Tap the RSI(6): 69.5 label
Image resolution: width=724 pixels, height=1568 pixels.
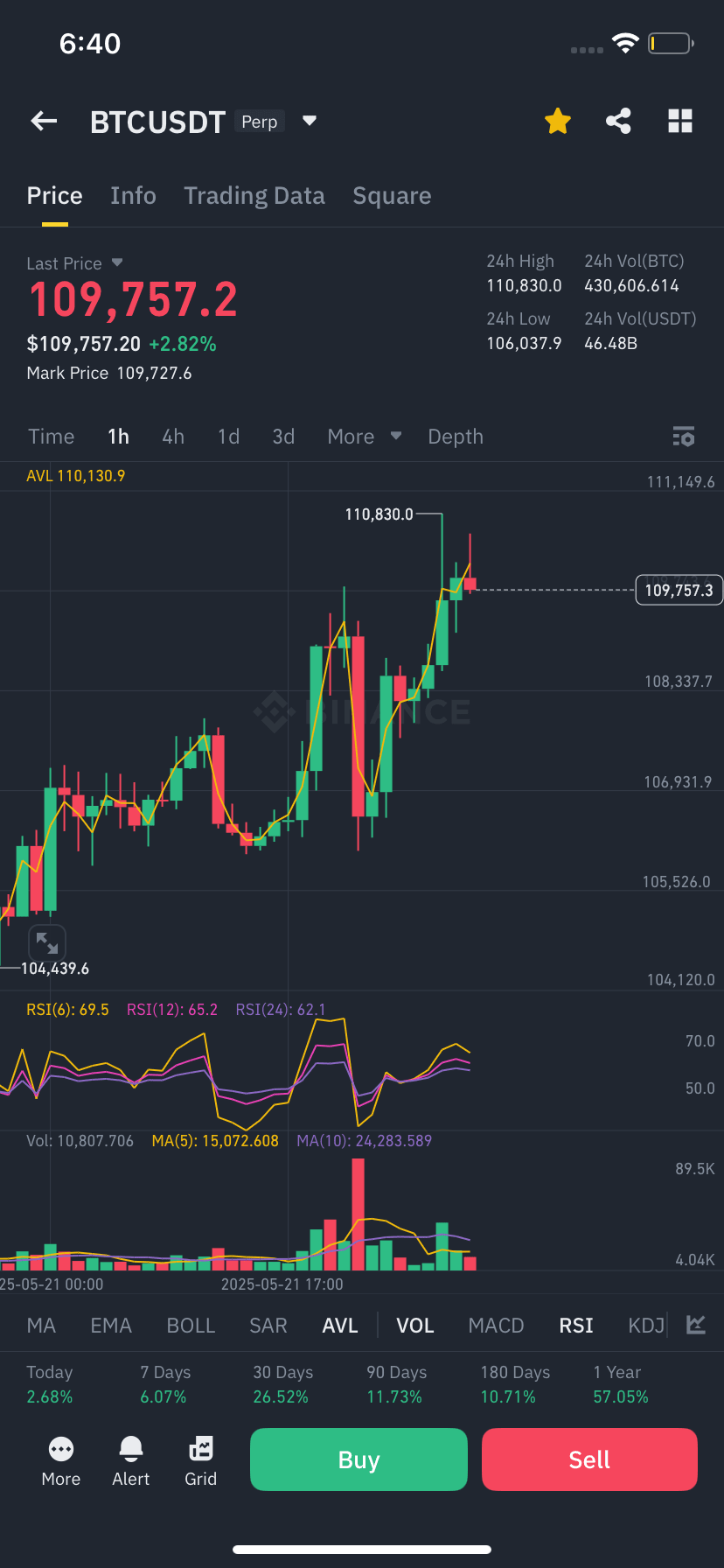pyautogui.click(x=68, y=1010)
